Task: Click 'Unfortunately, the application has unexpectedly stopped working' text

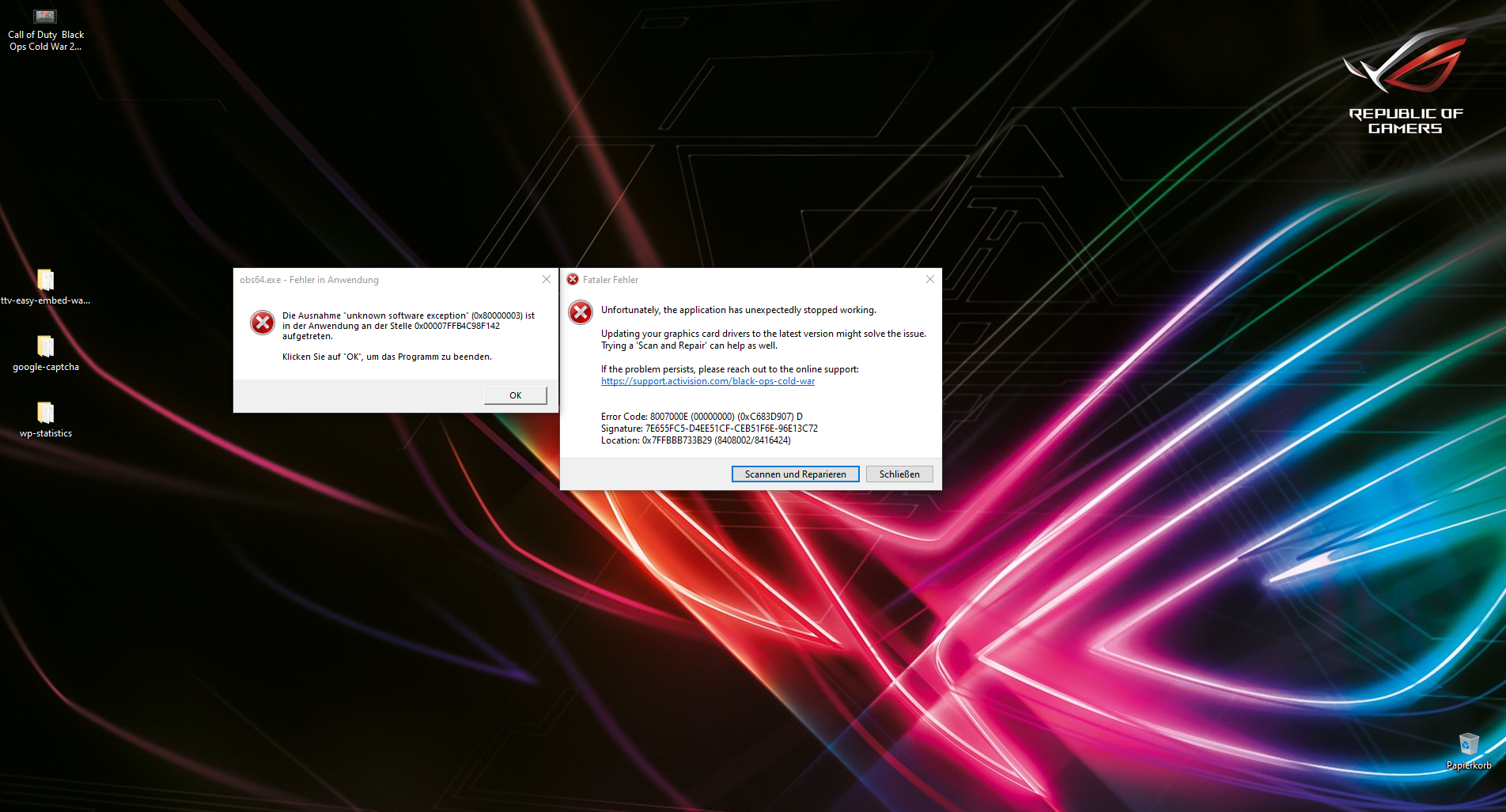Action: [739, 310]
